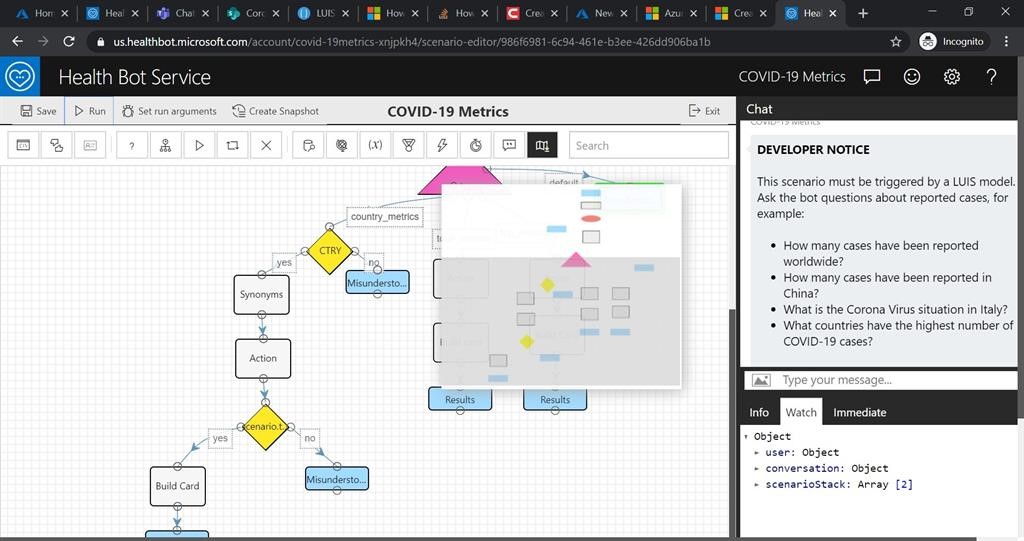Expand the user: Object entry
The image size is (1024, 541).
point(757,452)
